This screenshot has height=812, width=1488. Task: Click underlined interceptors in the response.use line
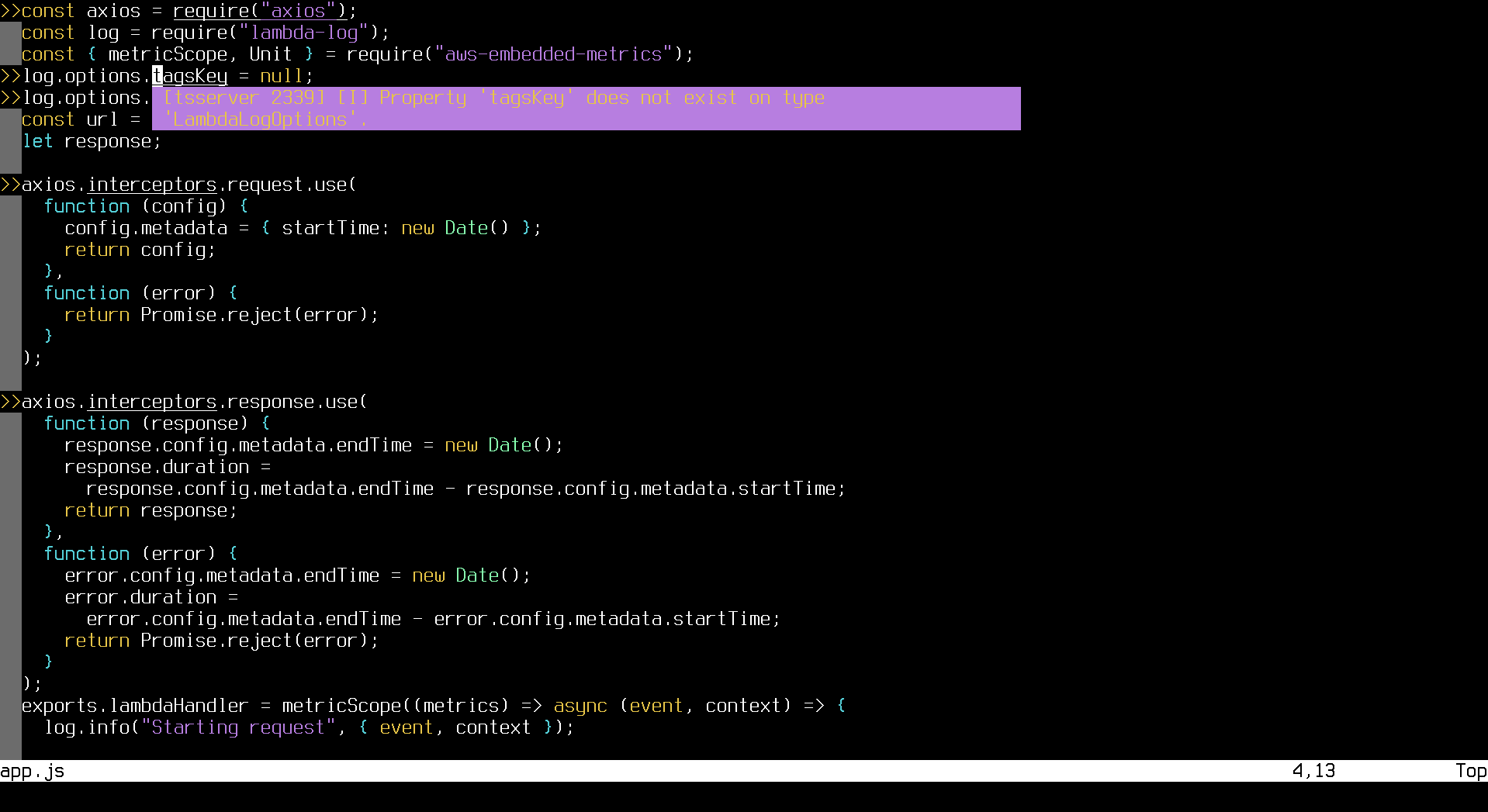click(x=152, y=402)
